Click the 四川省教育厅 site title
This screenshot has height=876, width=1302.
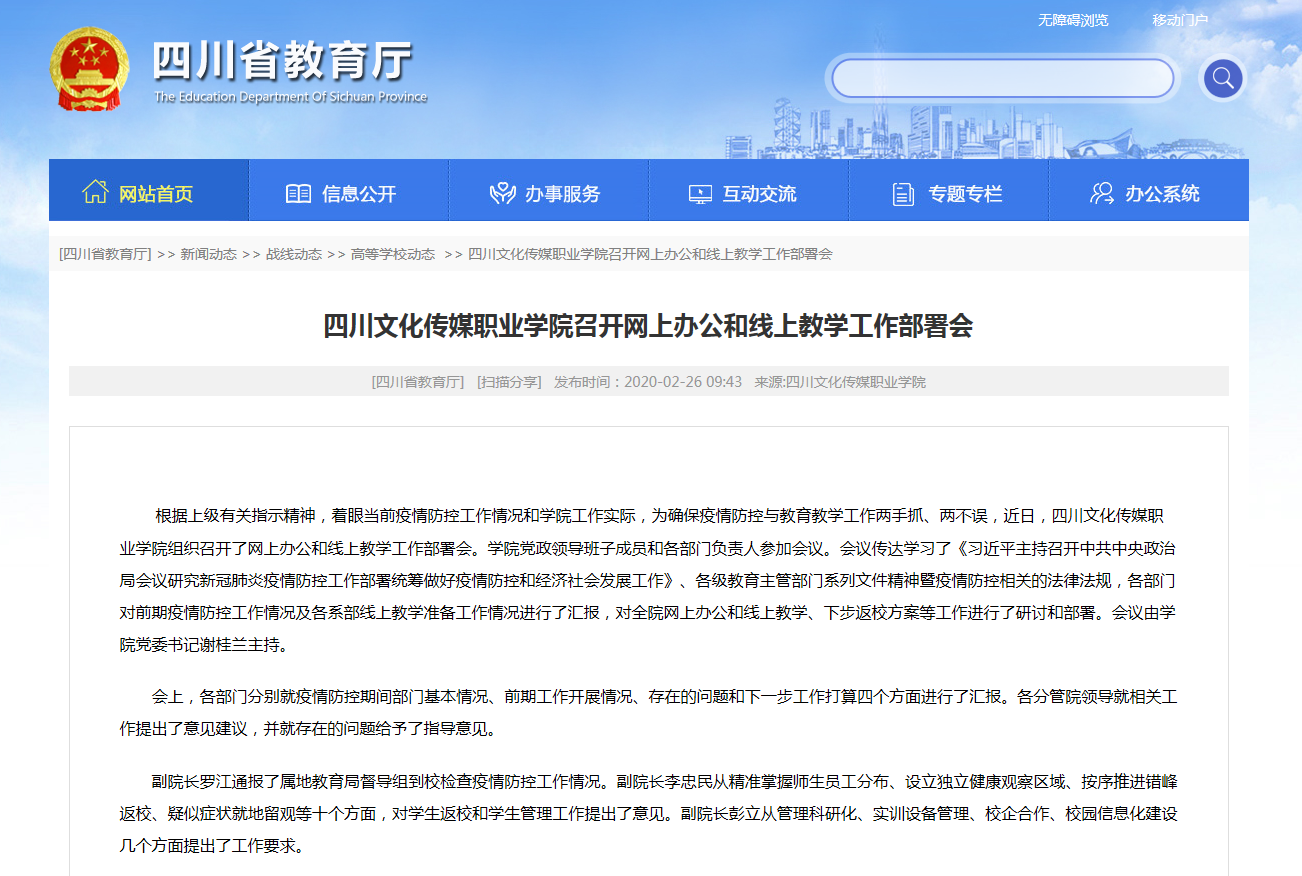(282, 62)
